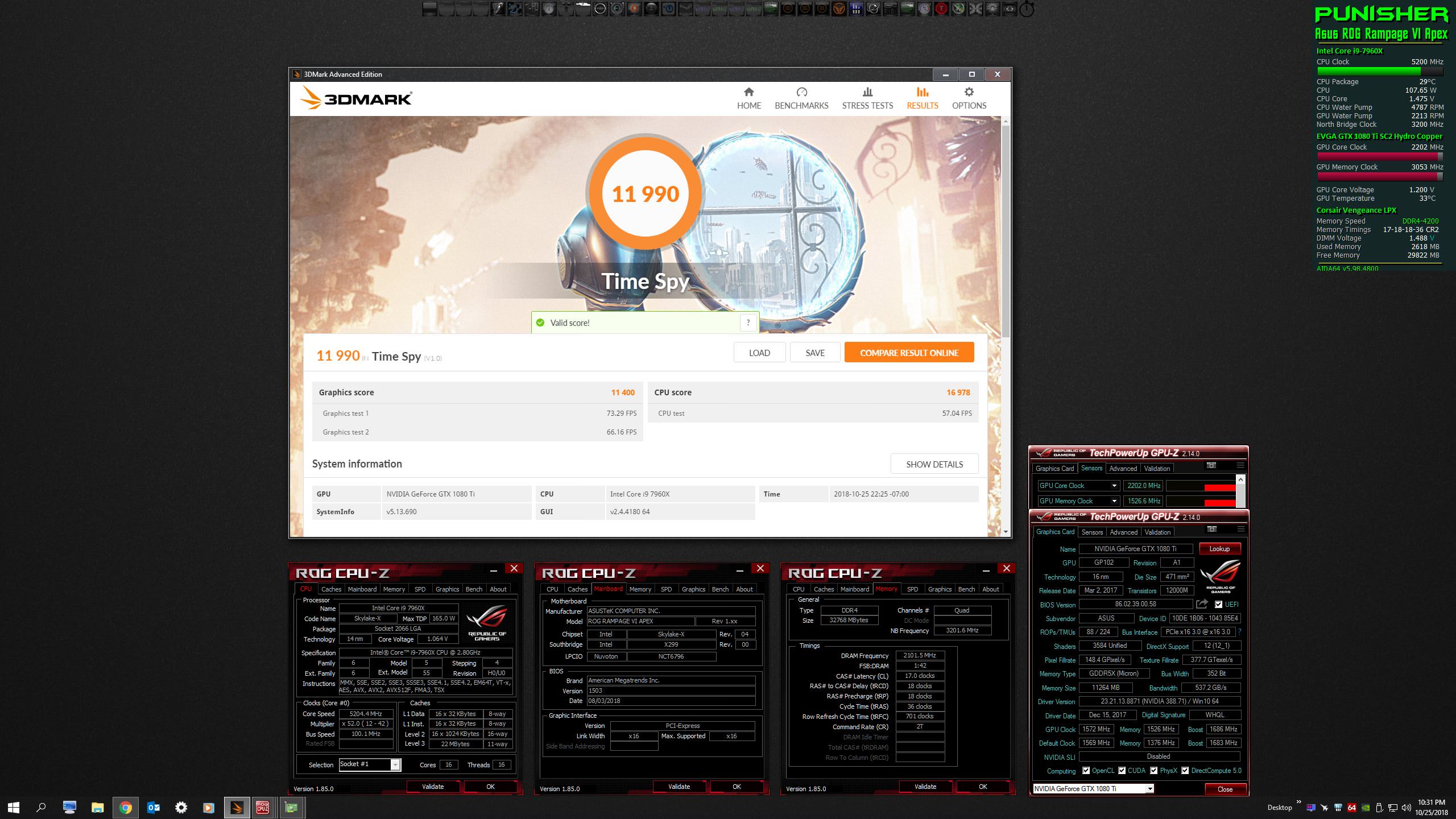
Task: Open Settings gear on the taskbar
Action: click(x=181, y=807)
